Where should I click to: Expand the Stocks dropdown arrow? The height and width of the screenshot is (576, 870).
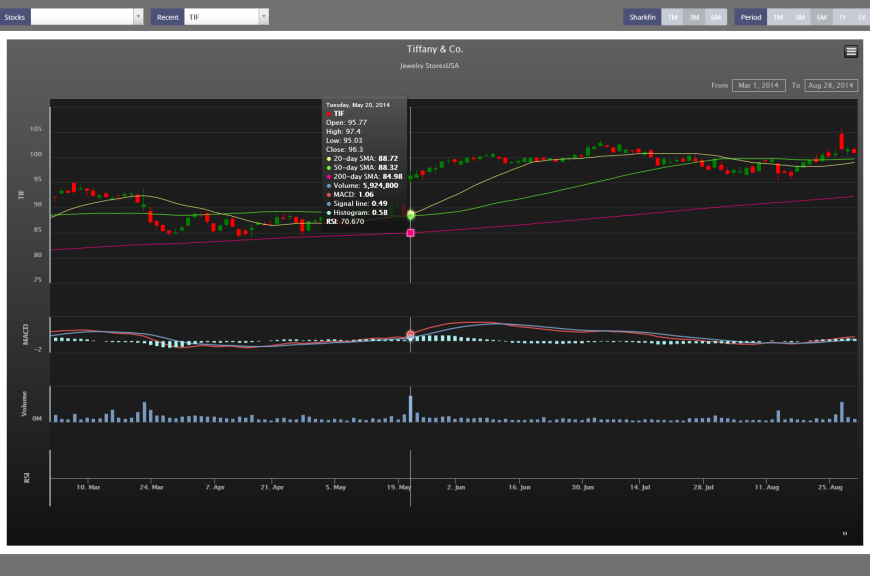[138, 17]
